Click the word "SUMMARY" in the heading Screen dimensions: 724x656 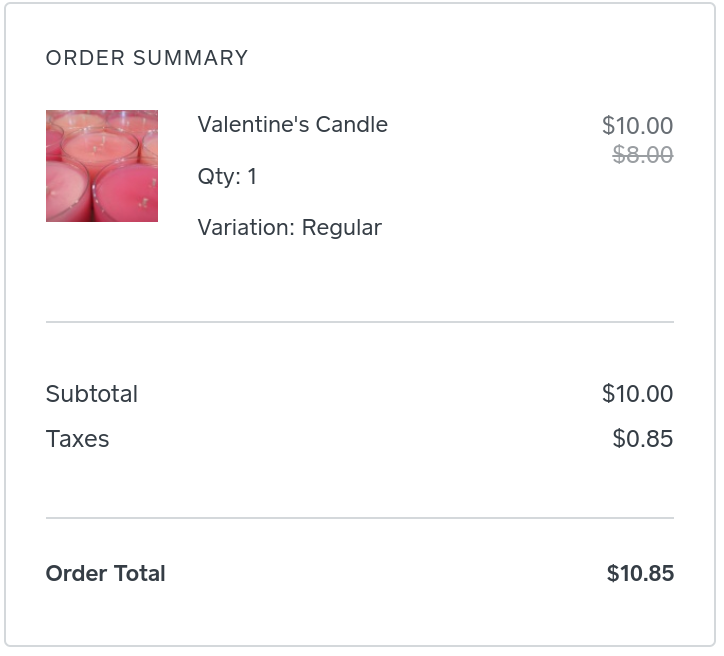coord(189,58)
